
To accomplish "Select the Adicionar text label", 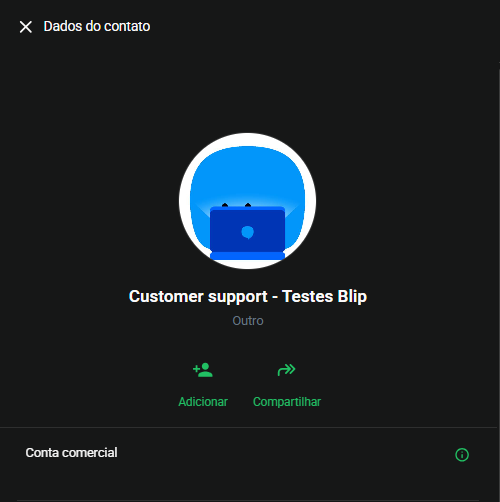I will click(x=203, y=402).
